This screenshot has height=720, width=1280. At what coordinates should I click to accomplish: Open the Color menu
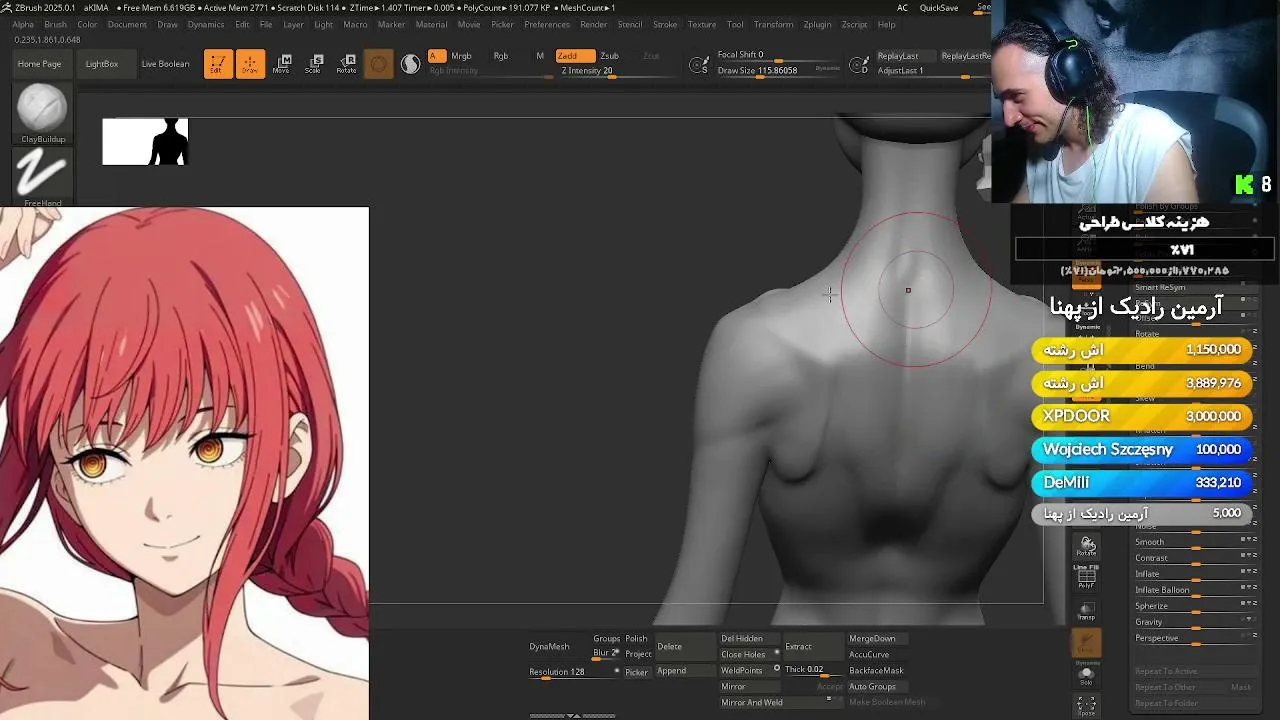click(87, 24)
